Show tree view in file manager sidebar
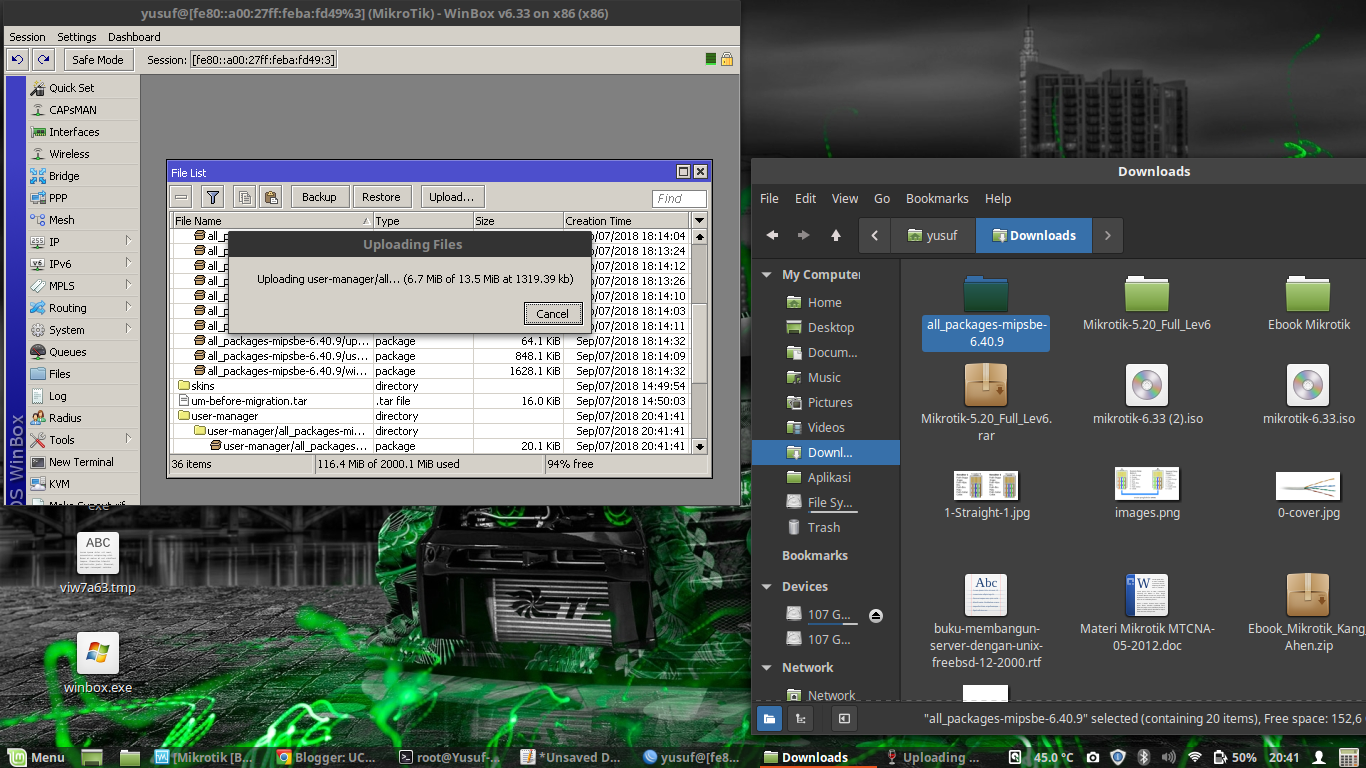 800,718
